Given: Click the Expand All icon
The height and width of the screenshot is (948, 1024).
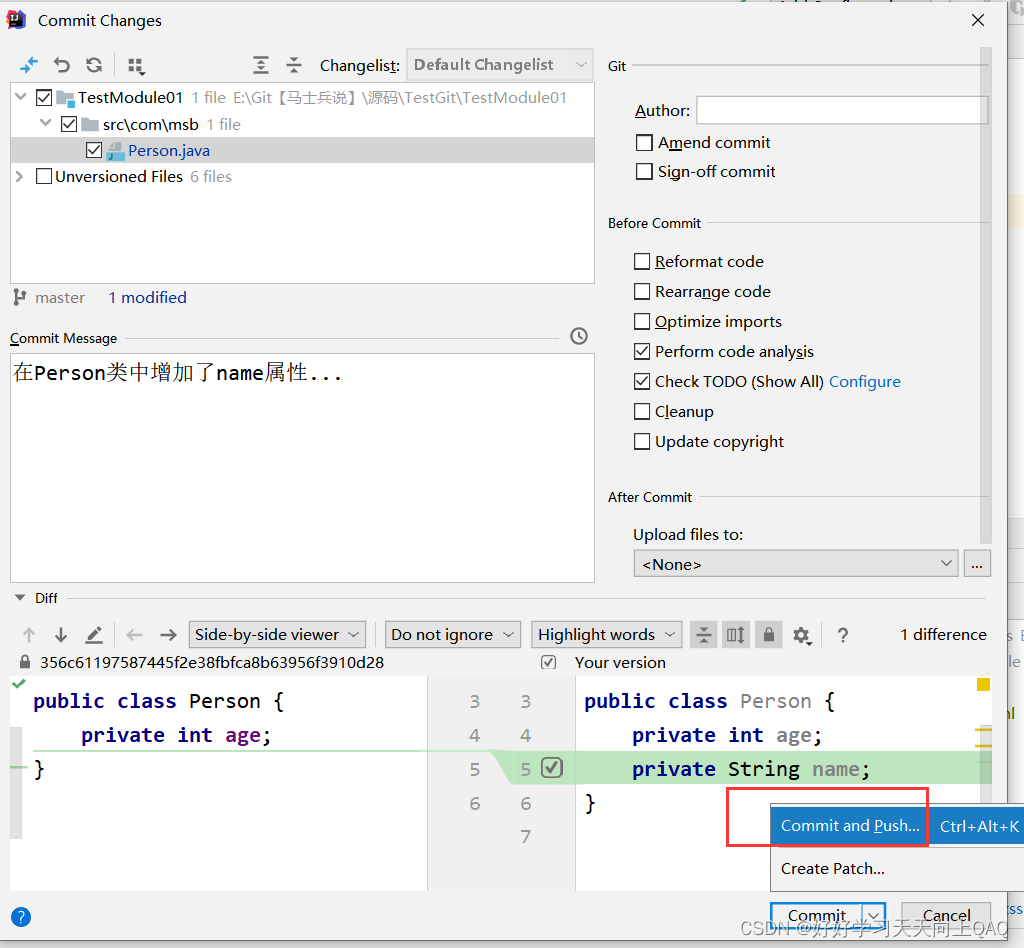Looking at the screenshot, I should (x=261, y=65).
